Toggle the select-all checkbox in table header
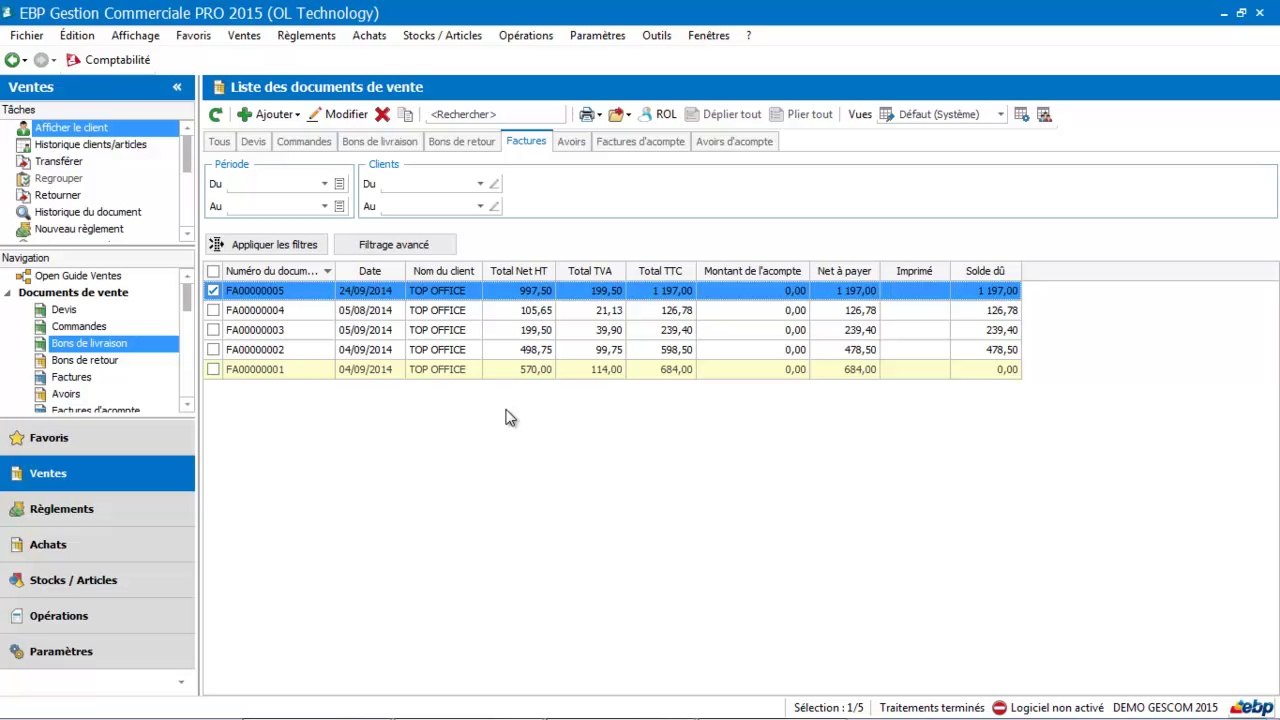Image resolution: width=1280 pixels, height=720 pixels. [x=213, y=271]
